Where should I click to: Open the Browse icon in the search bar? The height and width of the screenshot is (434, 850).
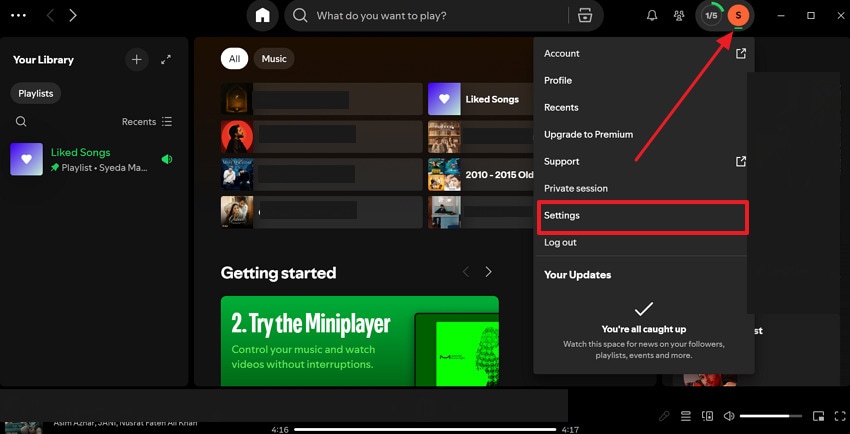click(584, 16)
